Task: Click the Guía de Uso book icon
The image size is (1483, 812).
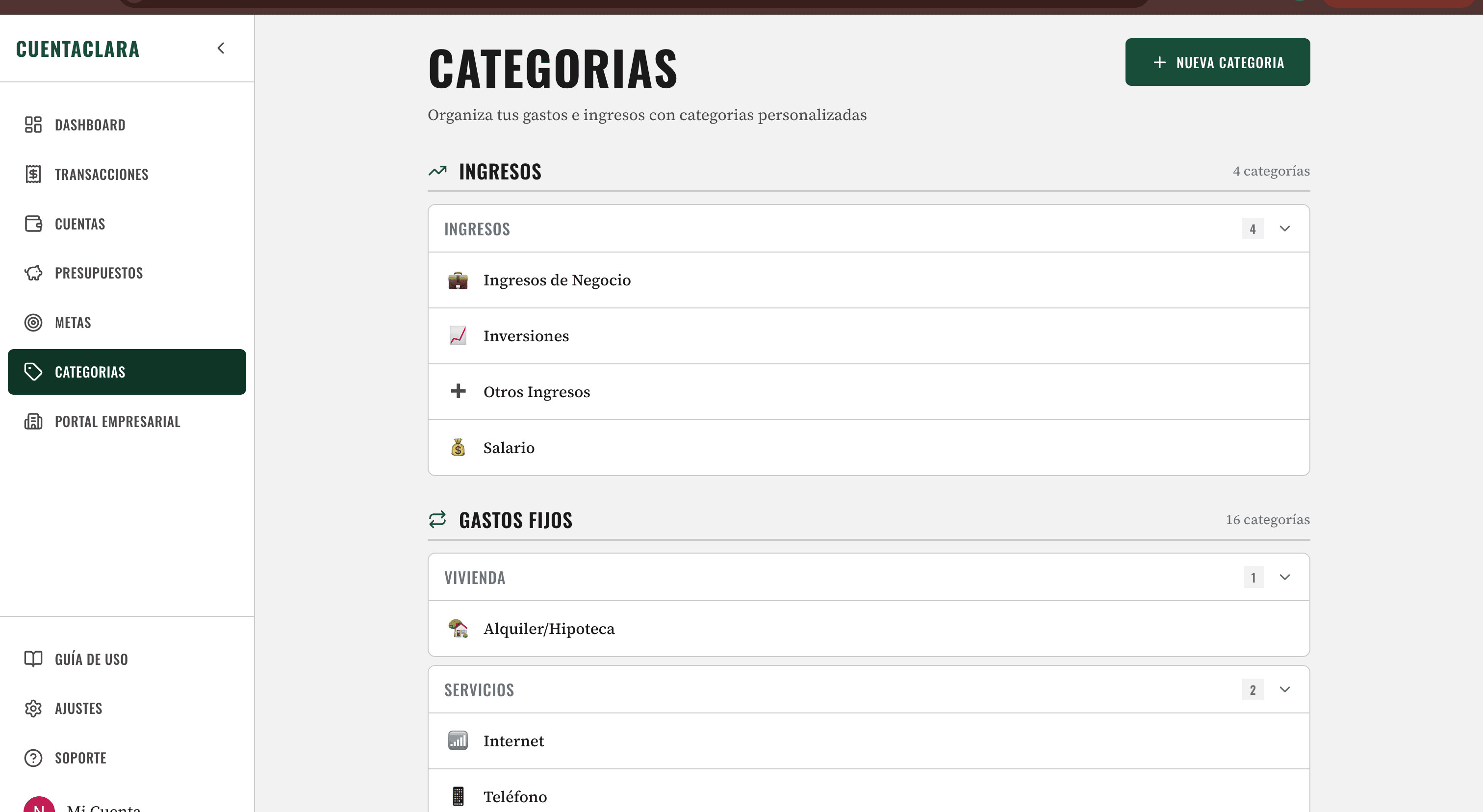Action: click(33, 659)
